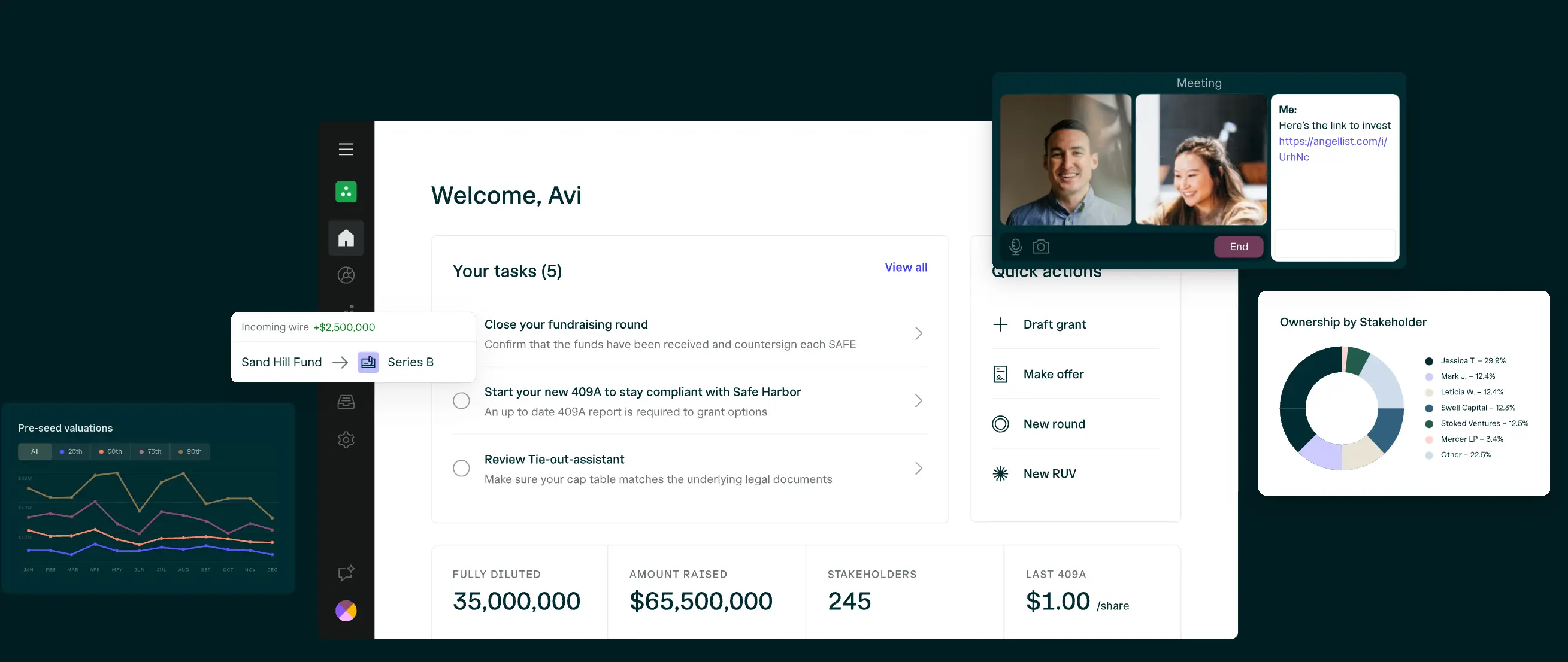Open the sidebar hamburger menu
The image size is (1568, 662).
346,148
